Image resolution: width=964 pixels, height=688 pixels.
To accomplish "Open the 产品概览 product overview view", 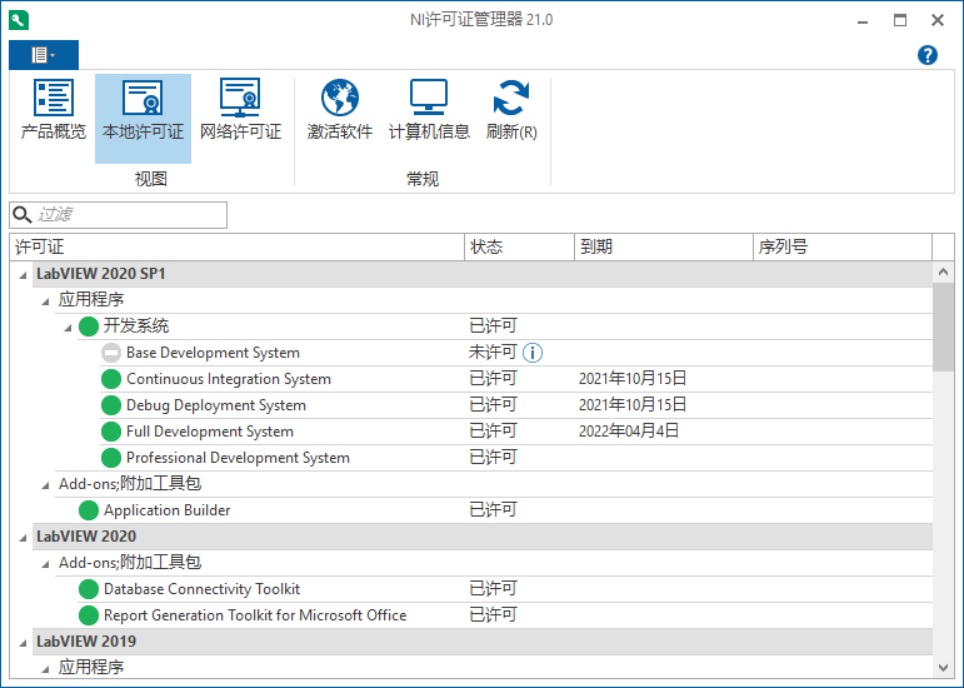I will point(53,111).
